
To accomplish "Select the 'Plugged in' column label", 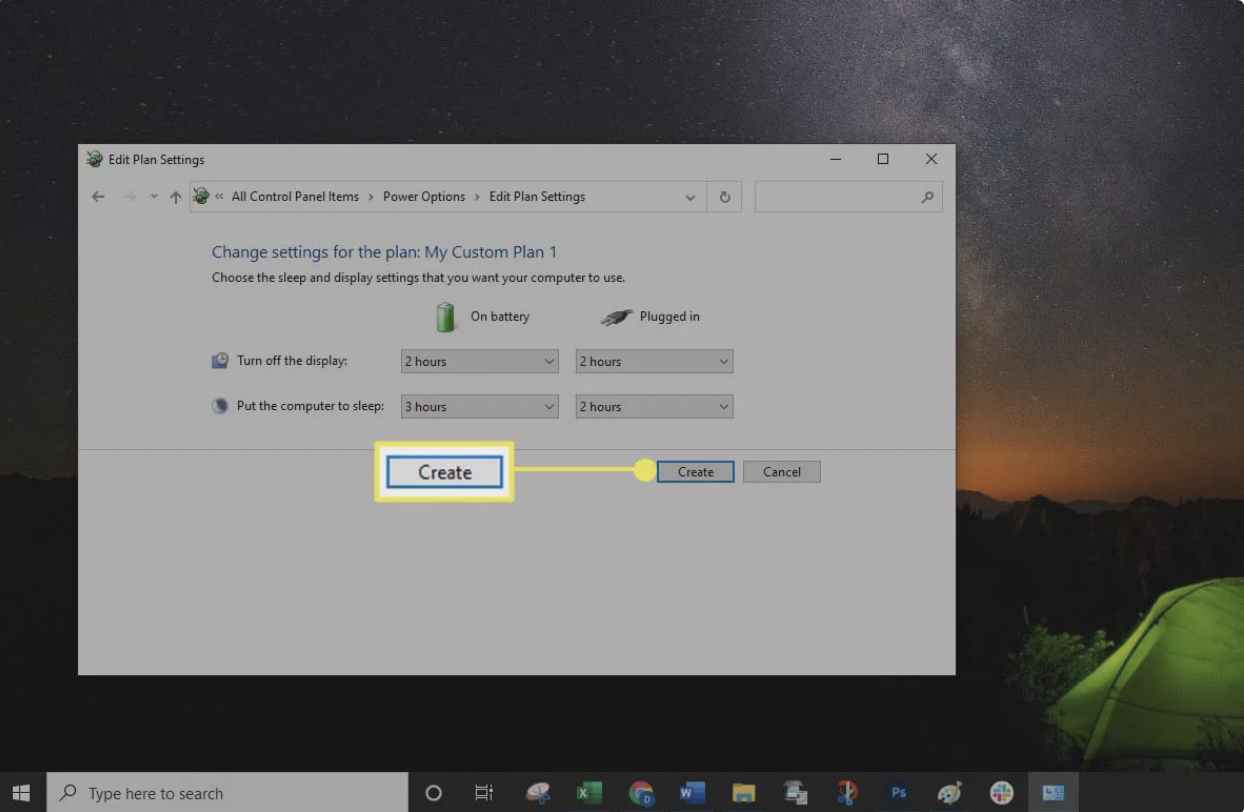I will [x=670, y=317].
